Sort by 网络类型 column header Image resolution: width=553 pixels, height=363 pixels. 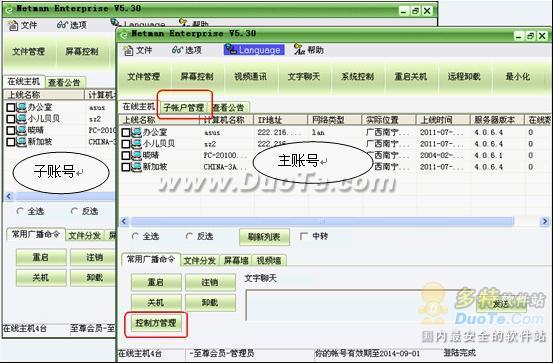pos(335,120)
